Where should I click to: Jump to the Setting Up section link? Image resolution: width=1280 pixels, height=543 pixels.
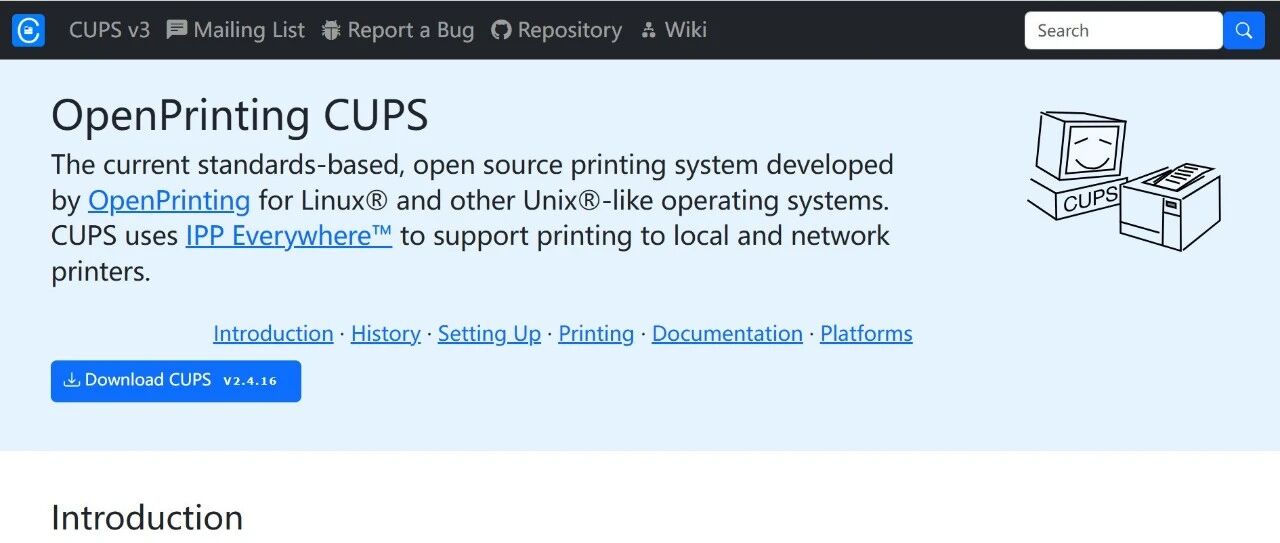point(489,333)
